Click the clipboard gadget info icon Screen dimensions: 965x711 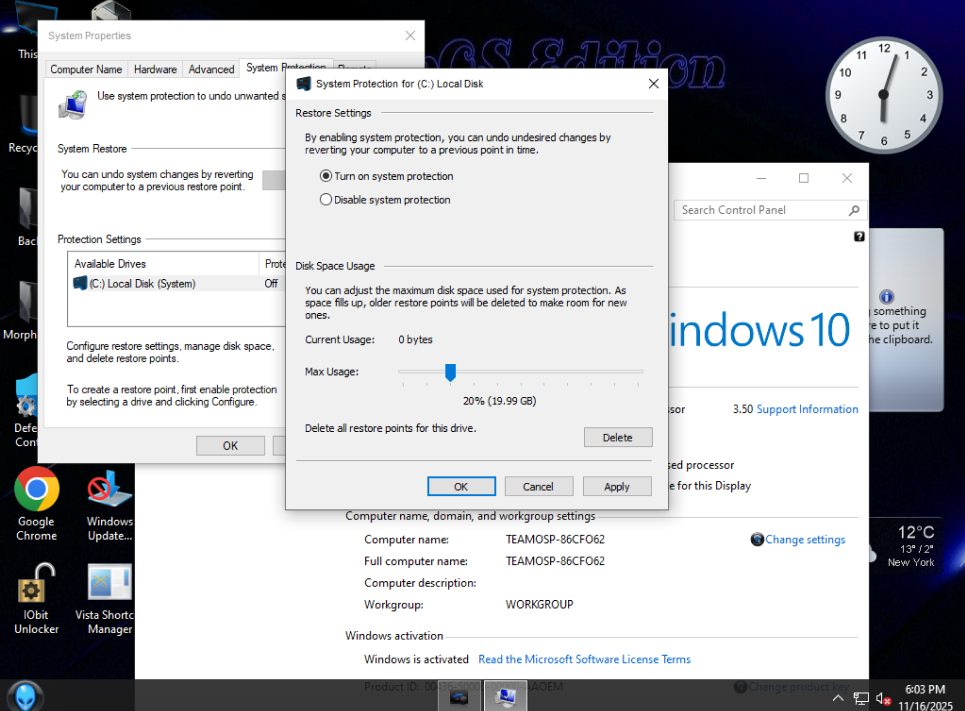tap(886, 297)
